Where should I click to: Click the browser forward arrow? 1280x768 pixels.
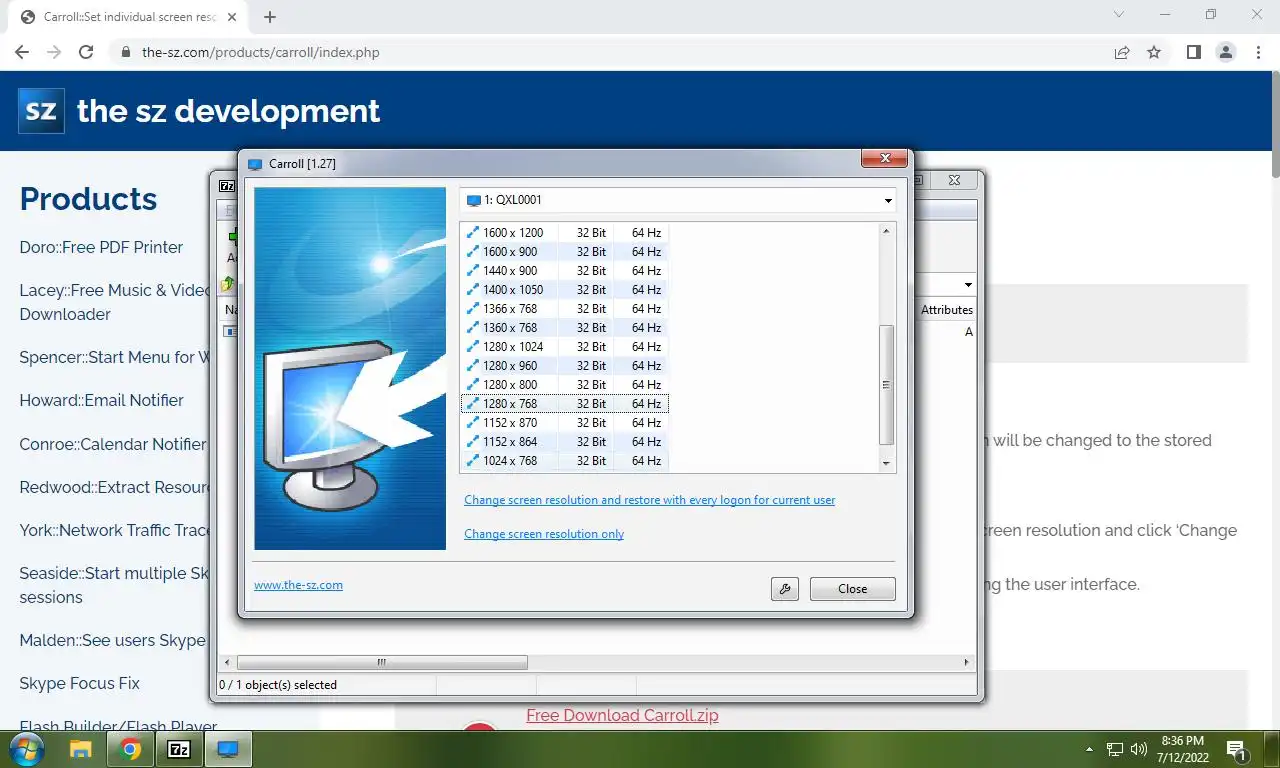54,52
